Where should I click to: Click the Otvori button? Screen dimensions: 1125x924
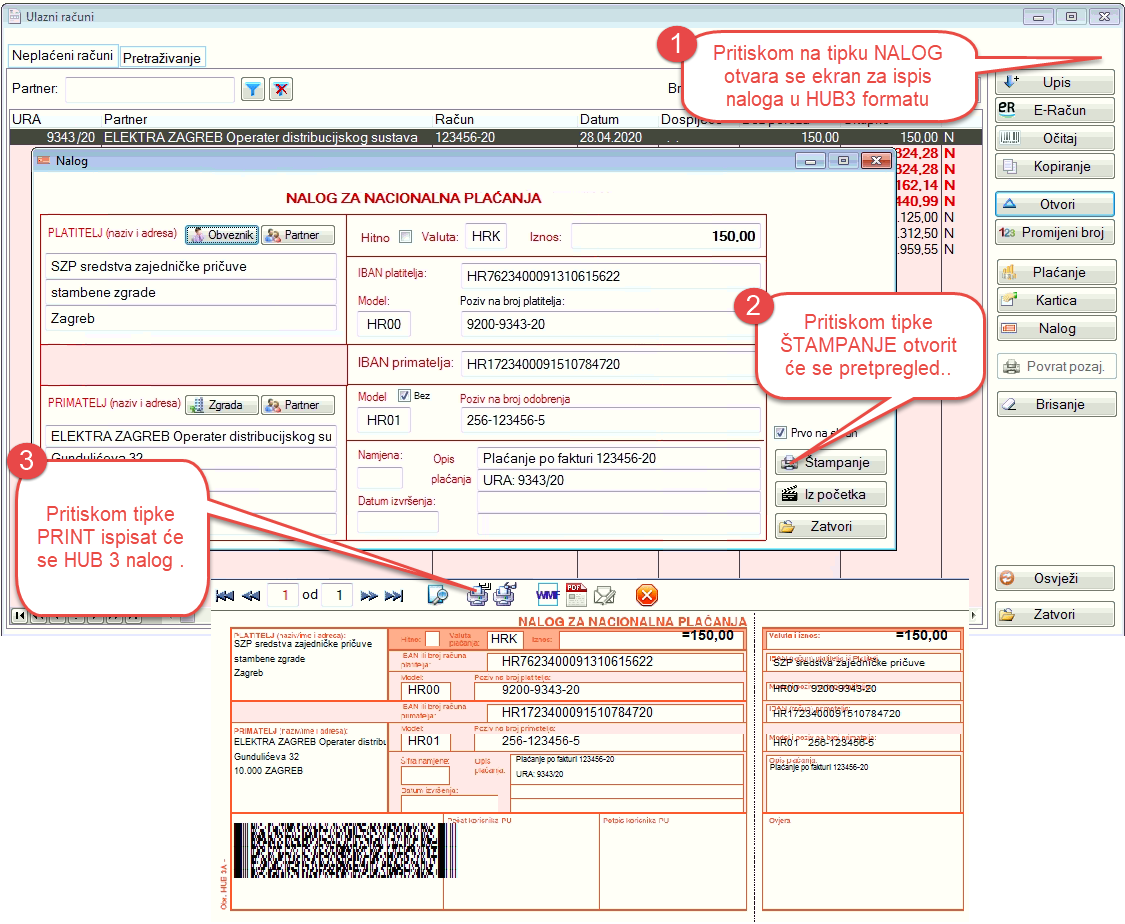pos(1055,204)
